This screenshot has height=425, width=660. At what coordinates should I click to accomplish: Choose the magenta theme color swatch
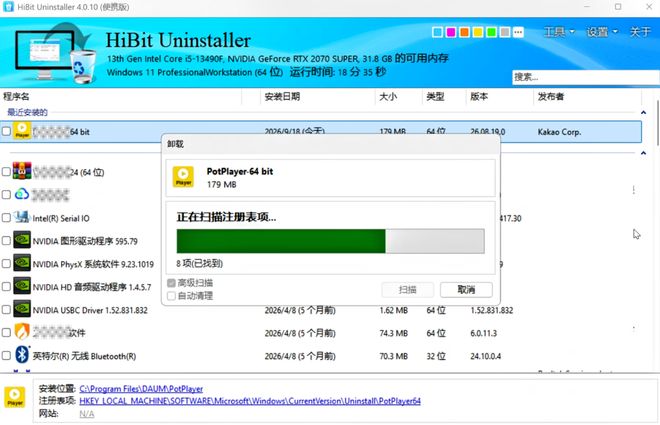[451, 32]
